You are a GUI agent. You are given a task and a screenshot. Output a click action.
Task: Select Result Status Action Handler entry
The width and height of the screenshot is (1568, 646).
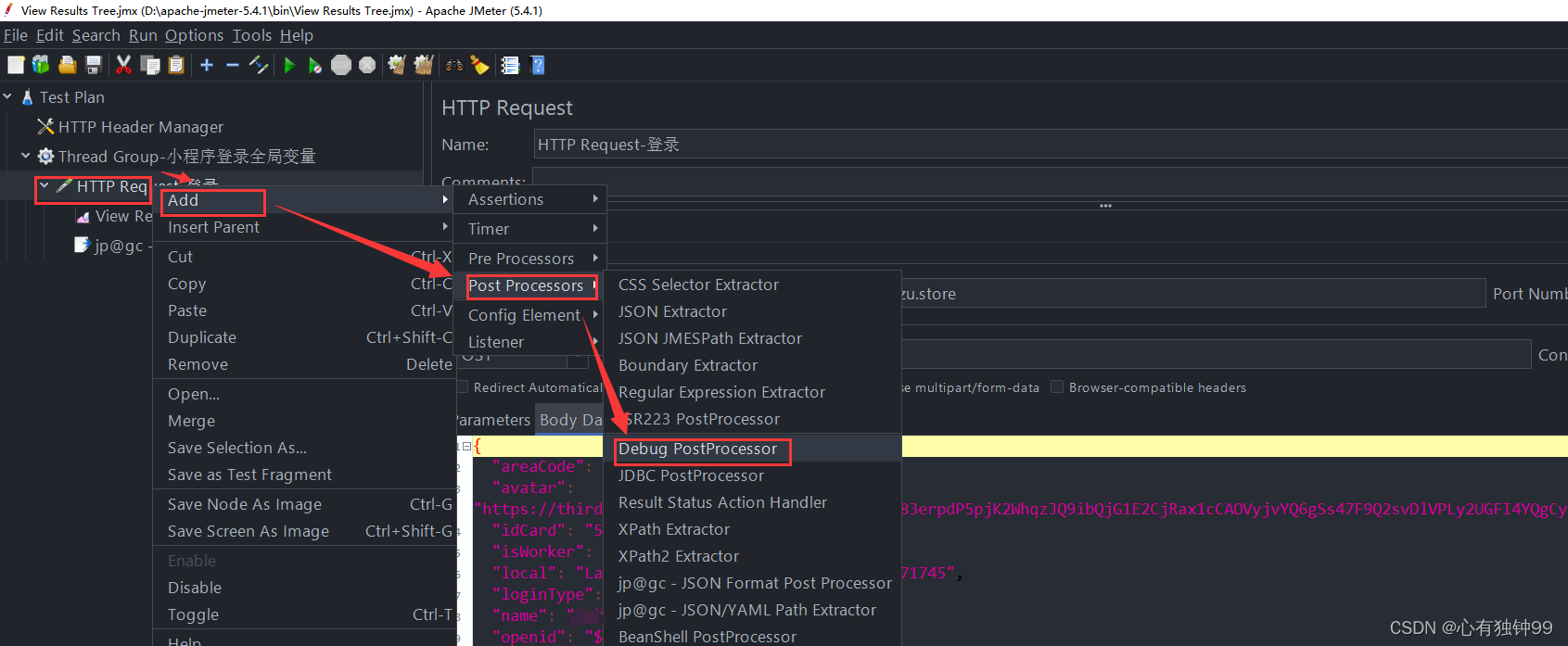pyautogui.click(x=754, y=502)
